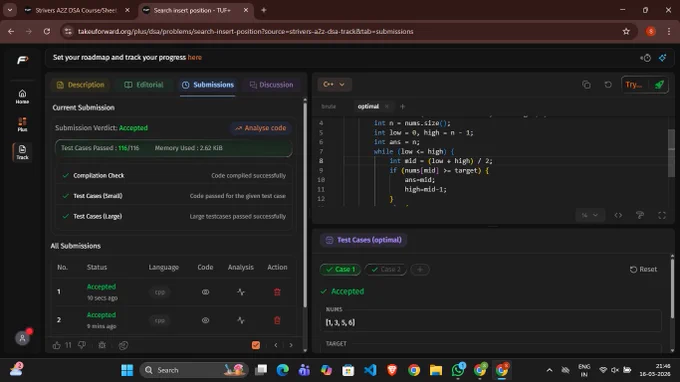The image size is (680, 382).
Task: Open a new browser tab
Action: click(x=263, y=10)
